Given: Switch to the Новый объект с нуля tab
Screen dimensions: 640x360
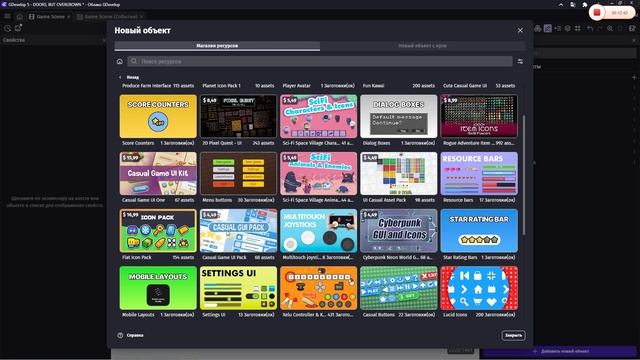Looking at the screenshot, I should coord(422,46).
